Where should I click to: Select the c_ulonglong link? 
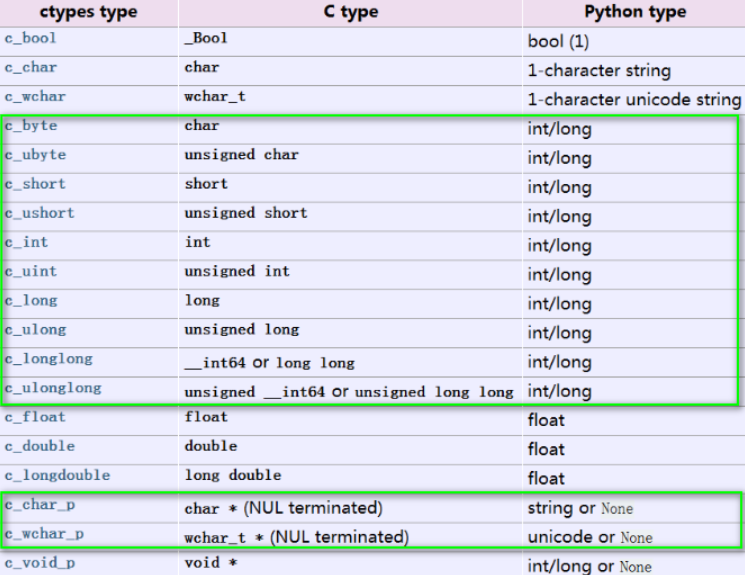tap(44, 388)
